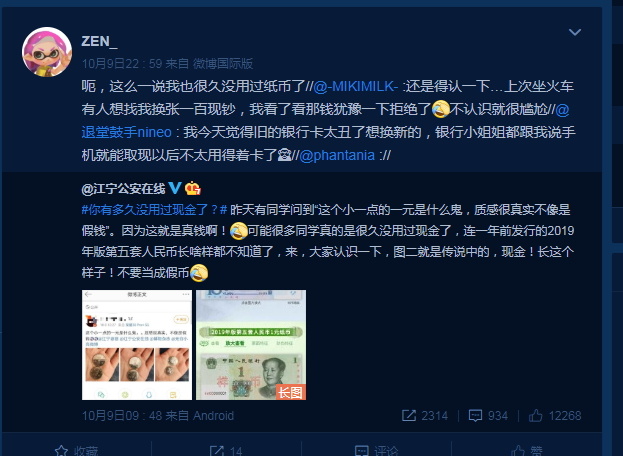The image size is (623, 456).
Task: Click the blue verified V badge
Action: (175, 188)
